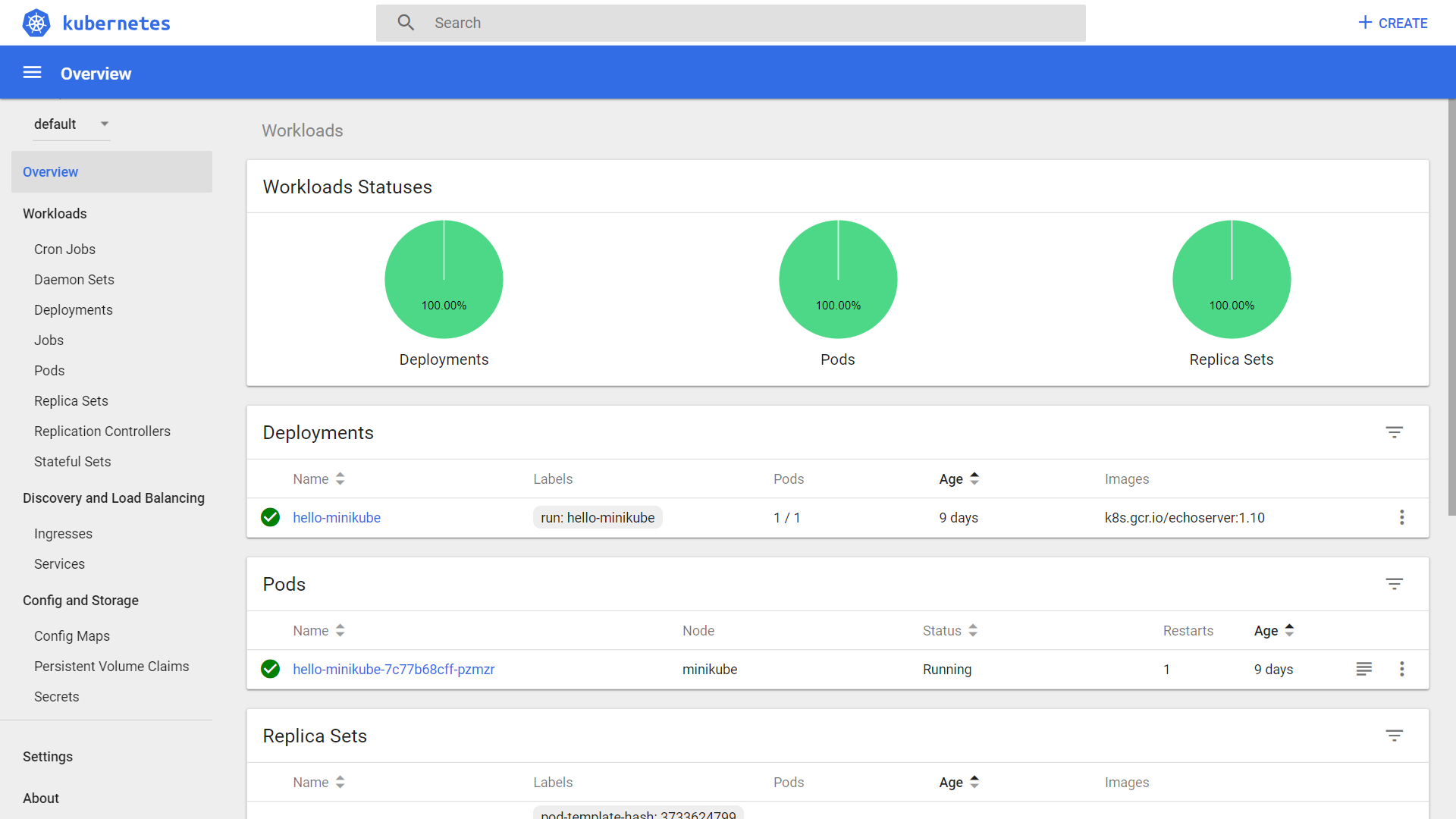Click the search magnifier icon
This screenshot has height=819, width=1456.
click(x=406, y=23)
